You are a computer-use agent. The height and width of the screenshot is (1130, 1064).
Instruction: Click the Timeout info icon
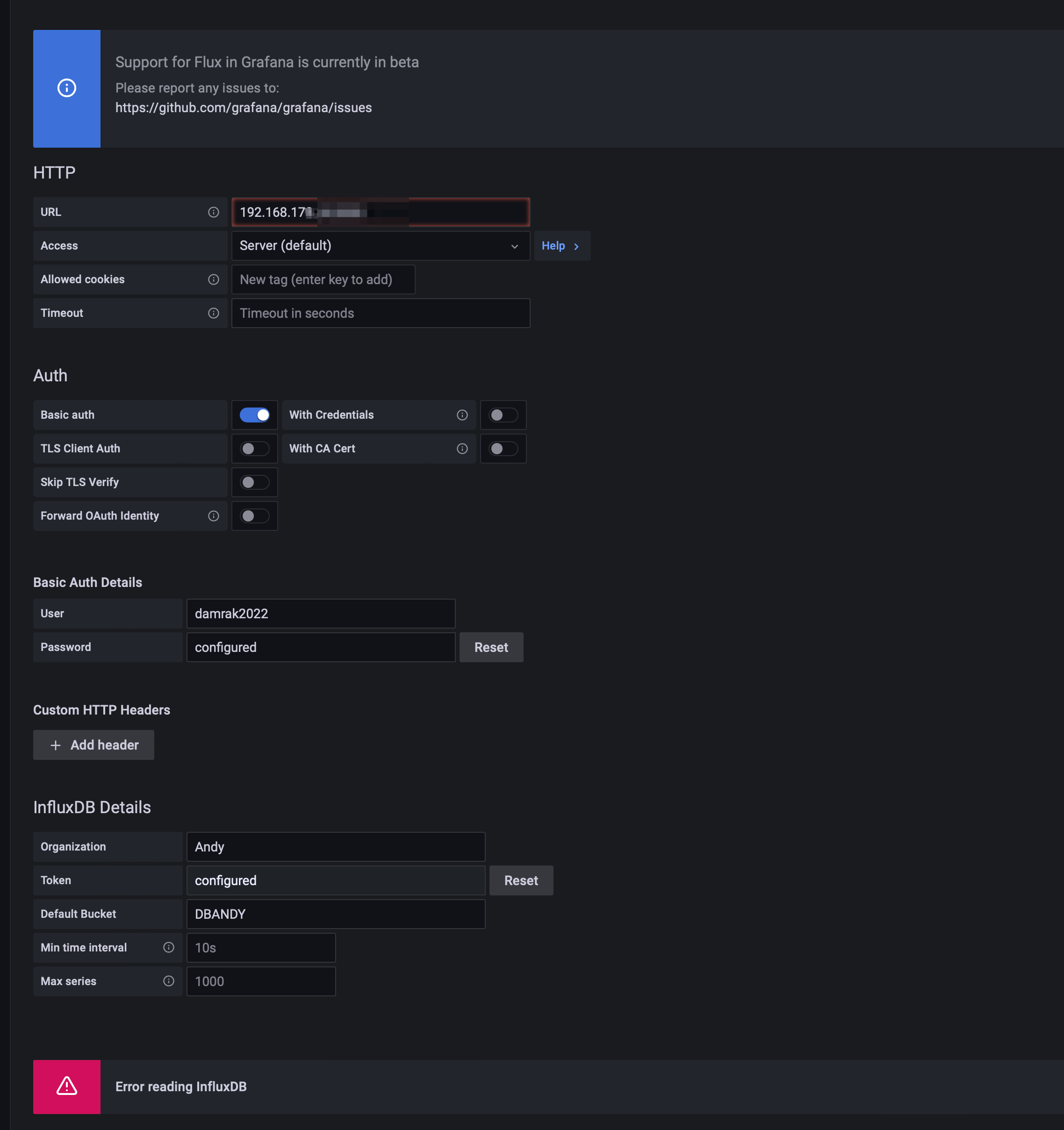click(x=213, y=313)
